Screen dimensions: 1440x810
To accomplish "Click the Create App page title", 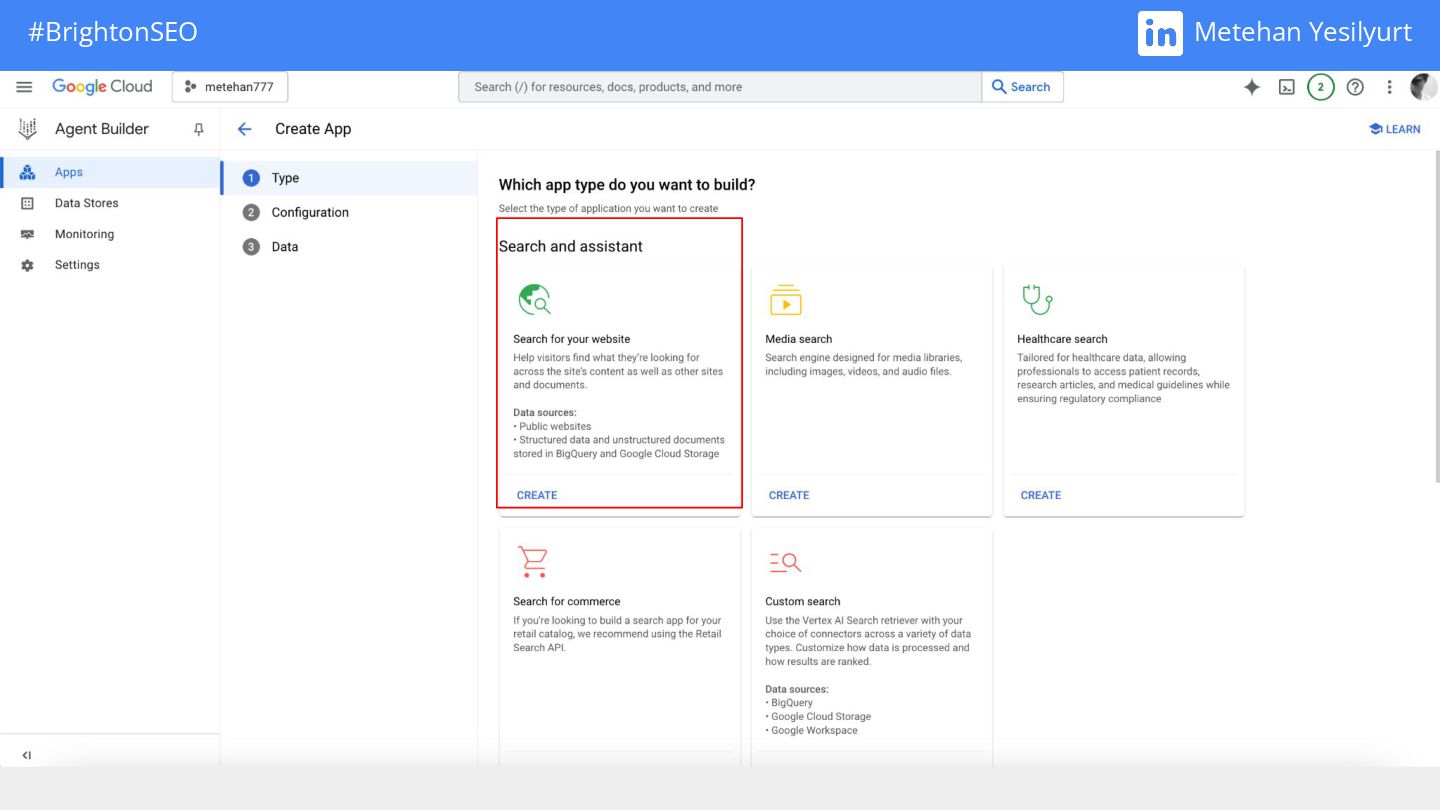I will click(313, 129).
